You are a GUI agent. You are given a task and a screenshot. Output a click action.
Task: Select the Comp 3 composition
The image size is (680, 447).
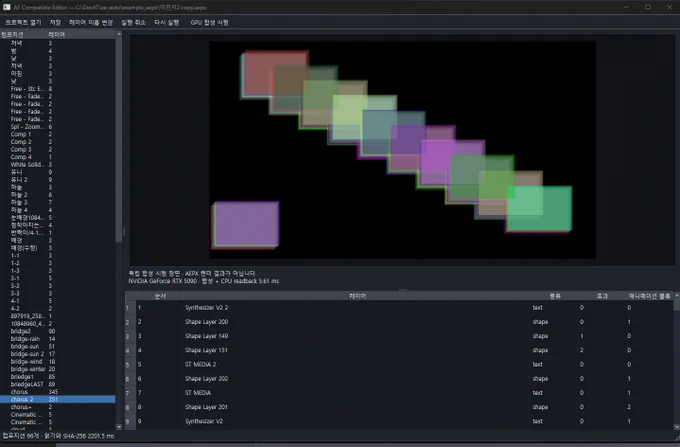pos(58,150)
